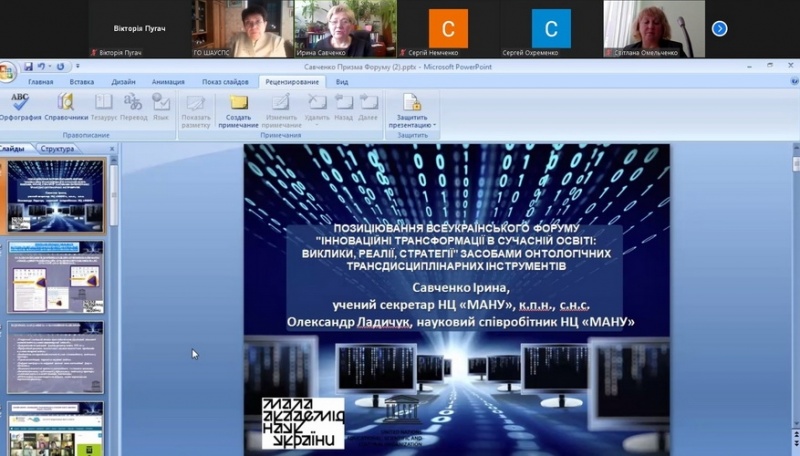Switch to Слайды pane tab
Screen dimensions: 800x456
(x=12, y=148)
